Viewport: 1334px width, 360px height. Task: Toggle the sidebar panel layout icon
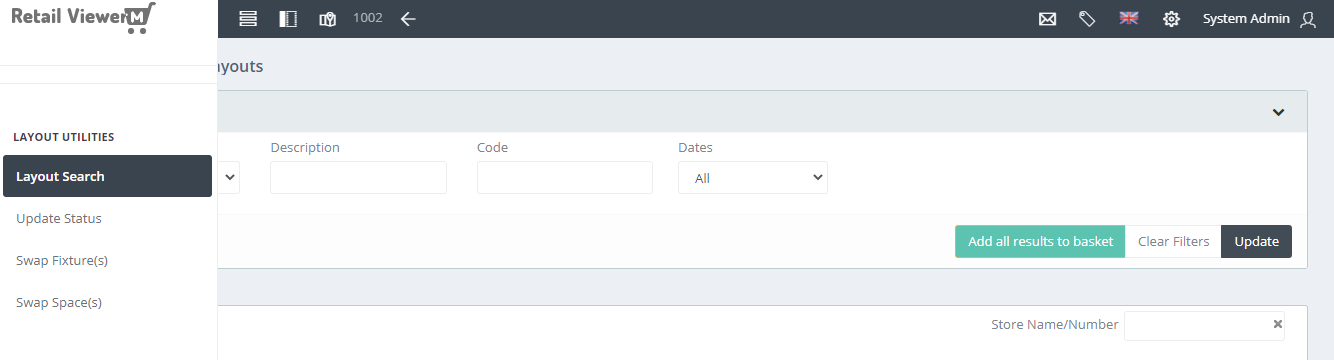coord(288,19)
